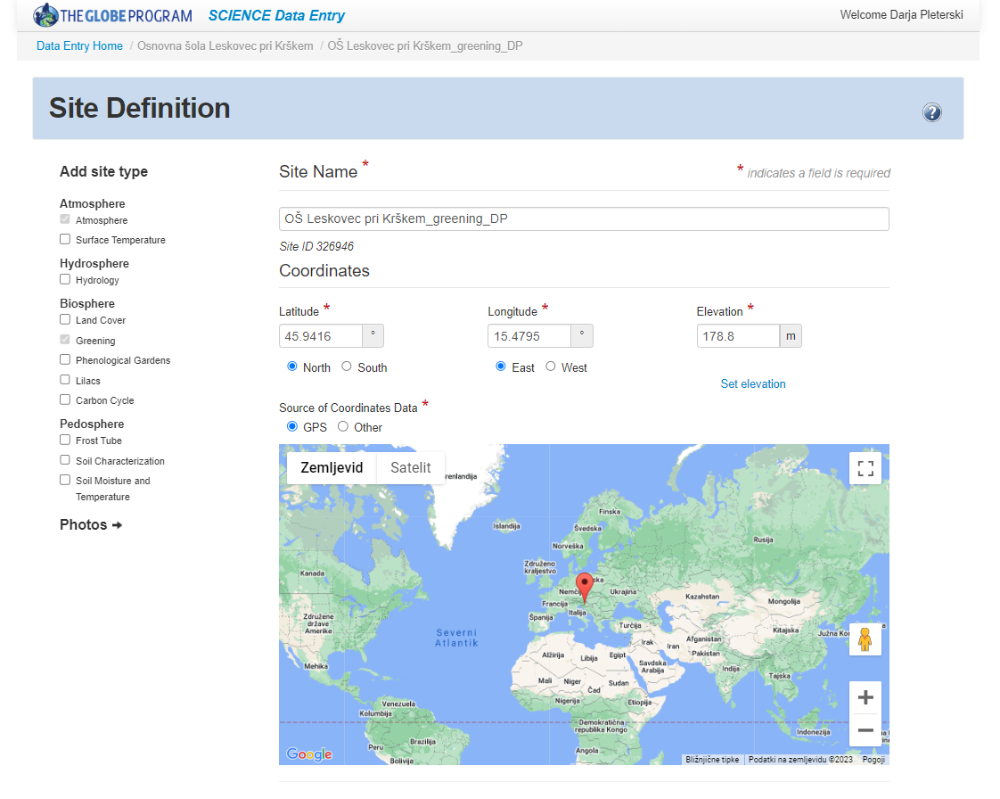Click the Google logo on the map
The width and height of the screenshot is (1000, 799).
[309, 754]
